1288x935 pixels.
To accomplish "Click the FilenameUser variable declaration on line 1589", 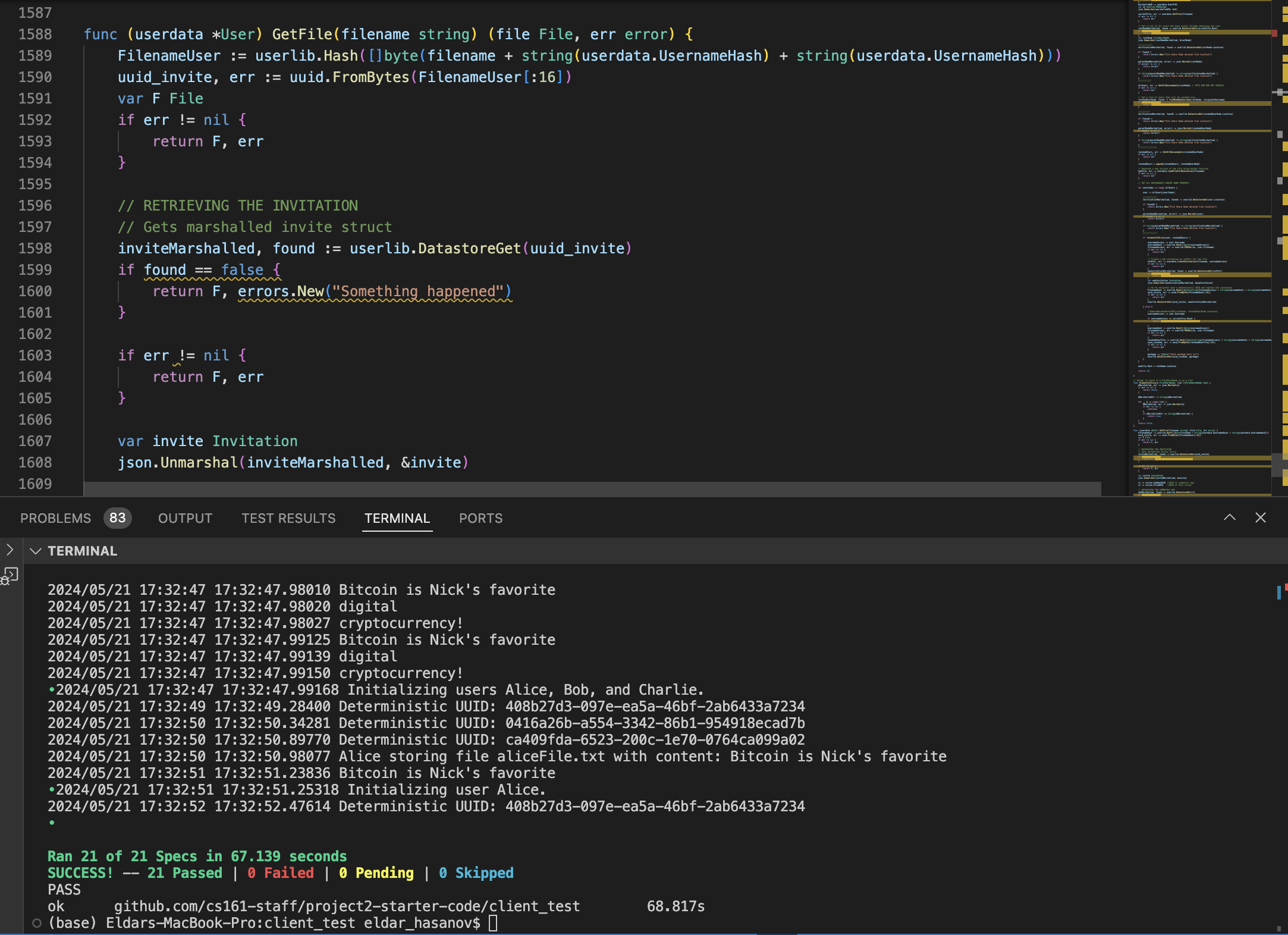I will point(169,56).
